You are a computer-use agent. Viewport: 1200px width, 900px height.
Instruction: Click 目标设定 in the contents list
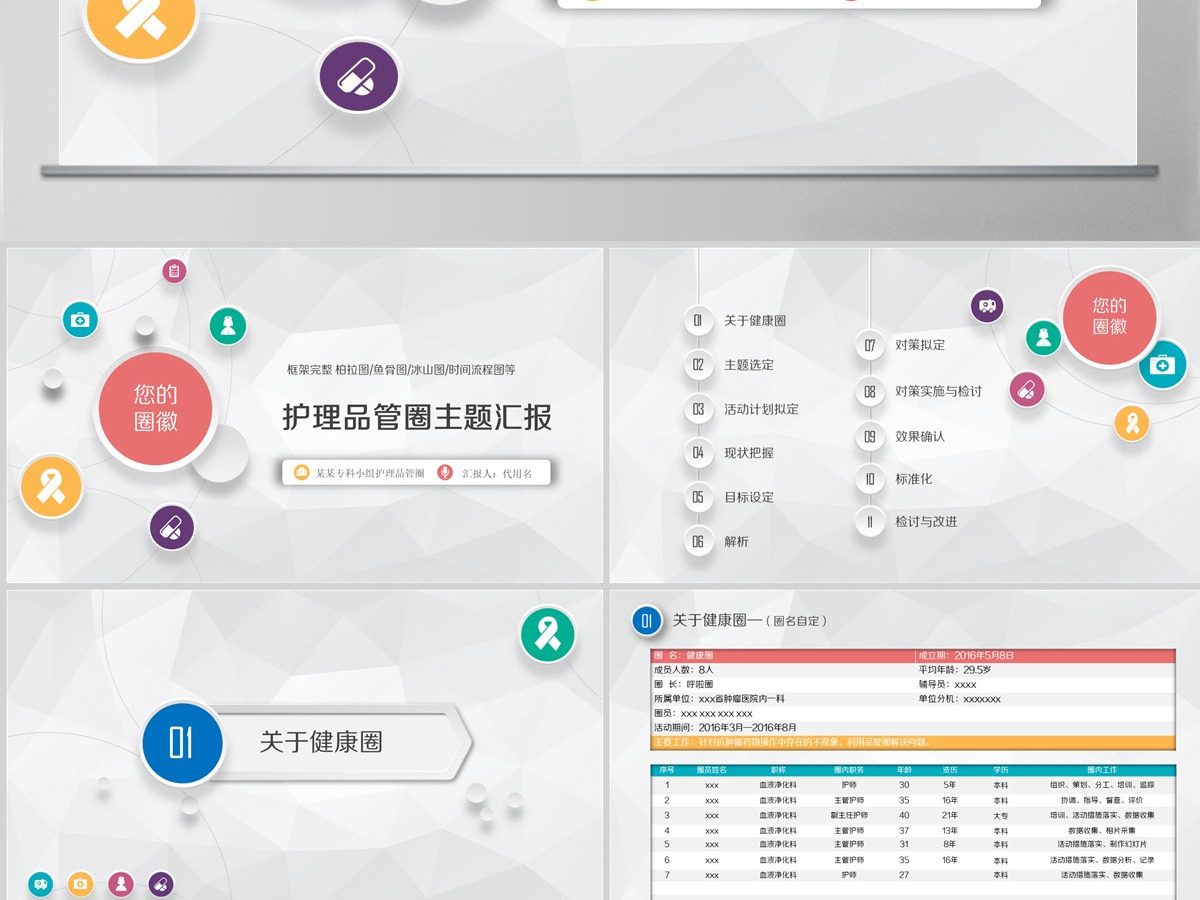click(749, 497)
